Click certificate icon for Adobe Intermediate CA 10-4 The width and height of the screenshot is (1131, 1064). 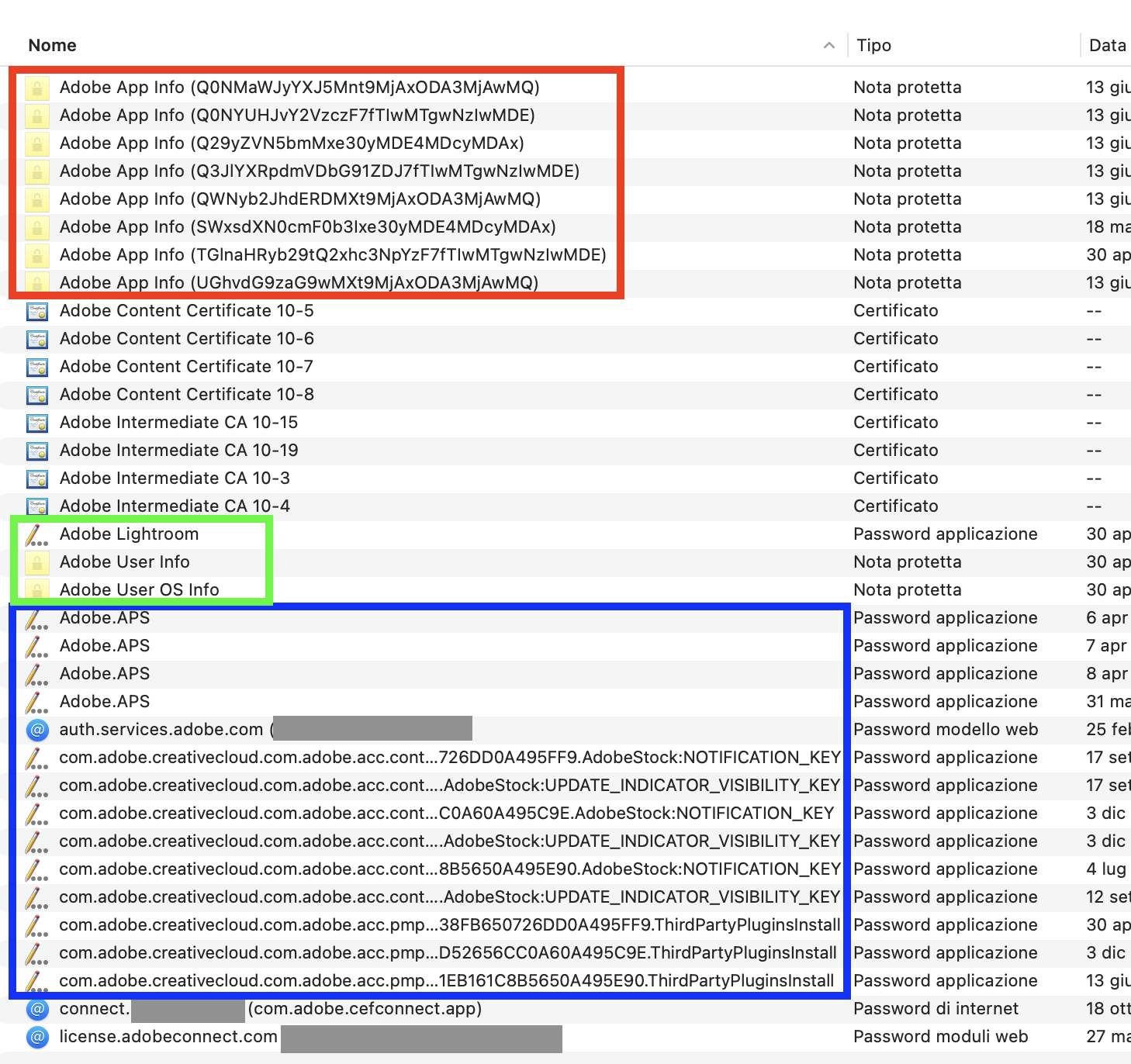pos(36,506)
